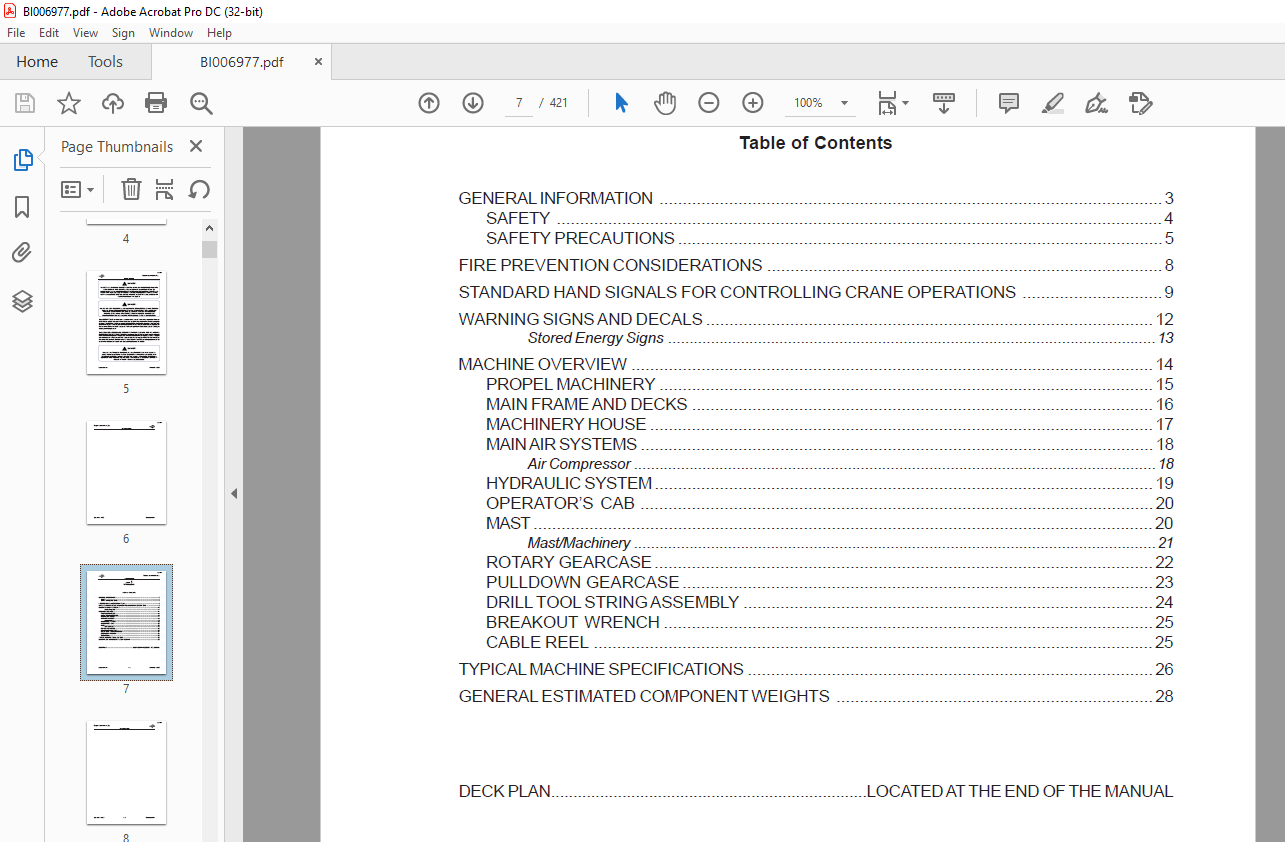1285x842 pixels.
Task: Bookmark document with the star icon
Action: pos(69,103)
